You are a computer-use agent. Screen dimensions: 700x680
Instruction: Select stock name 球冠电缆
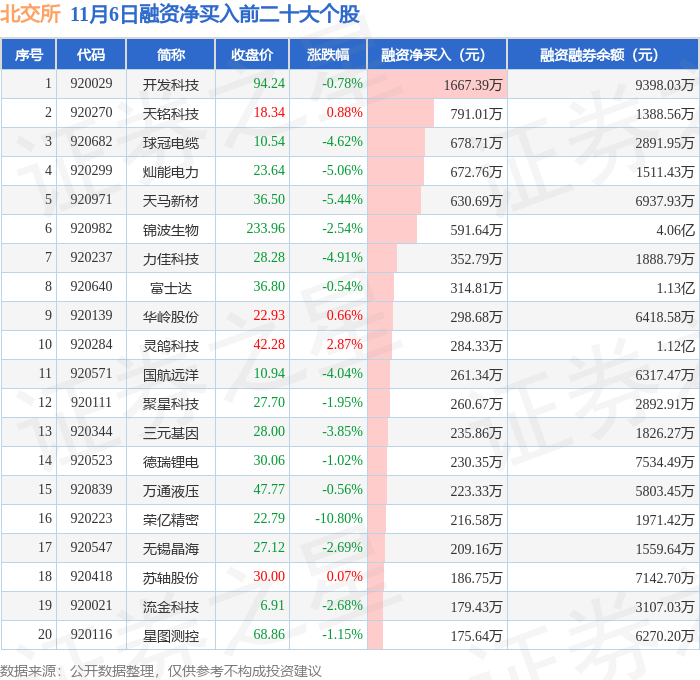tap(171, 143)
